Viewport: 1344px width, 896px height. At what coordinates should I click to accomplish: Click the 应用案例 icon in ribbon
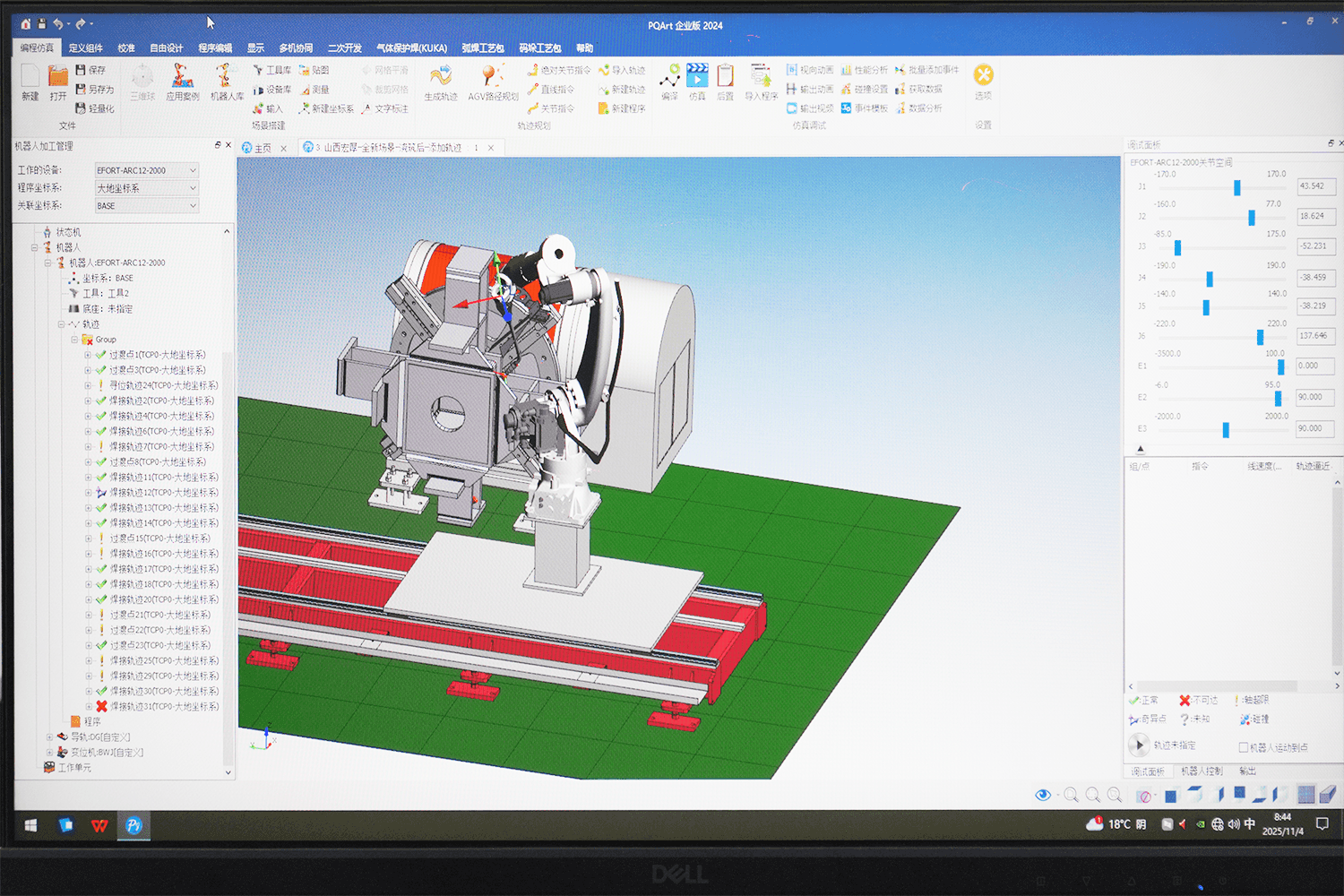pos(183,77)
